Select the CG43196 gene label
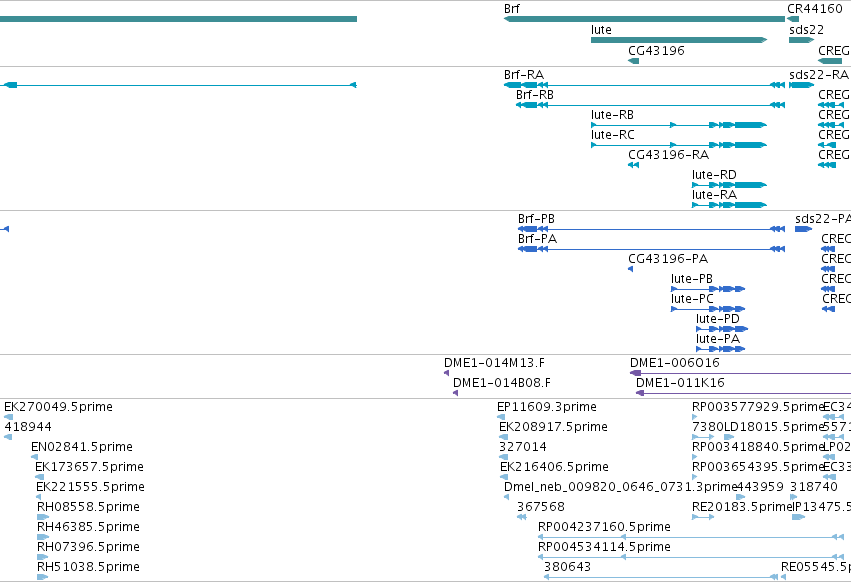 (656, 50)
